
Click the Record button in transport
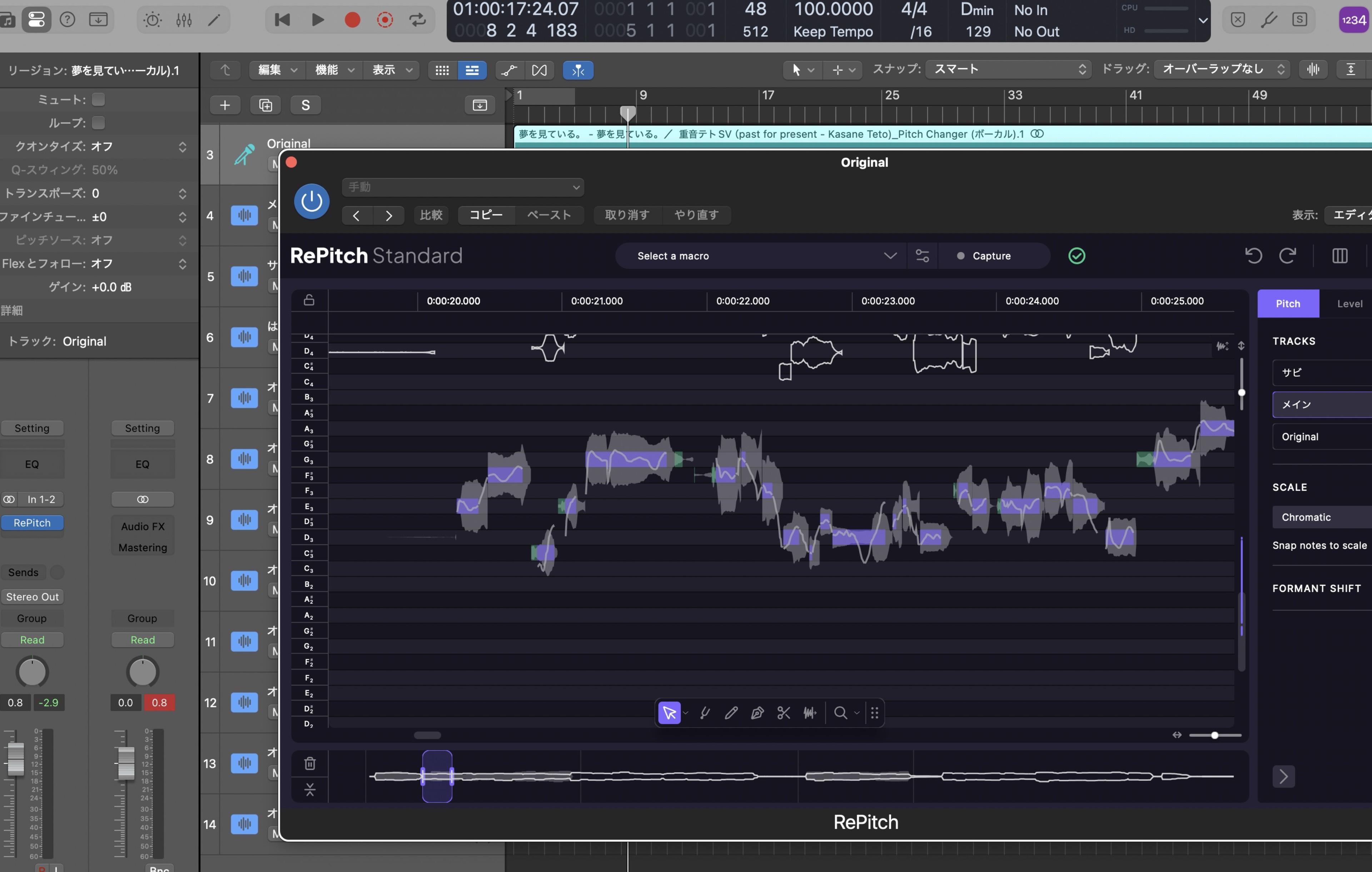pos(352,20)
